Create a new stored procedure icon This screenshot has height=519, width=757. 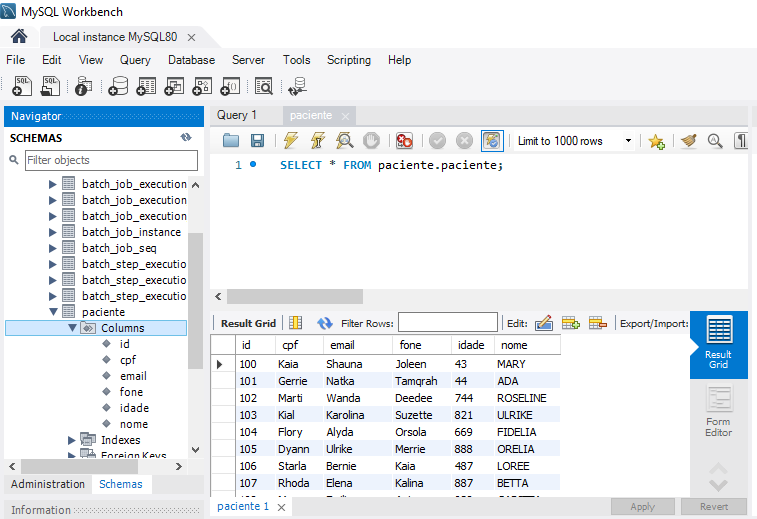tap(202, 86)
